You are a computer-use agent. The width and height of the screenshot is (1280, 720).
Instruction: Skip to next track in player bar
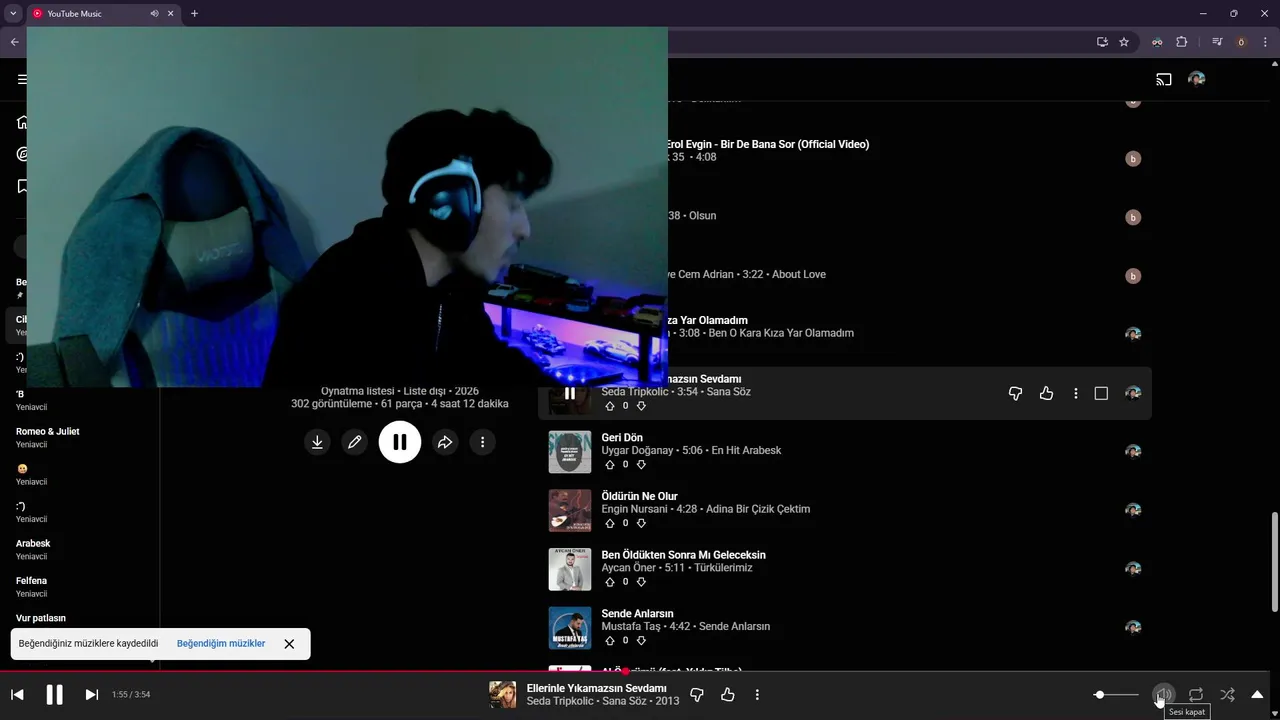pyautogui.click(x=91, y=695)
